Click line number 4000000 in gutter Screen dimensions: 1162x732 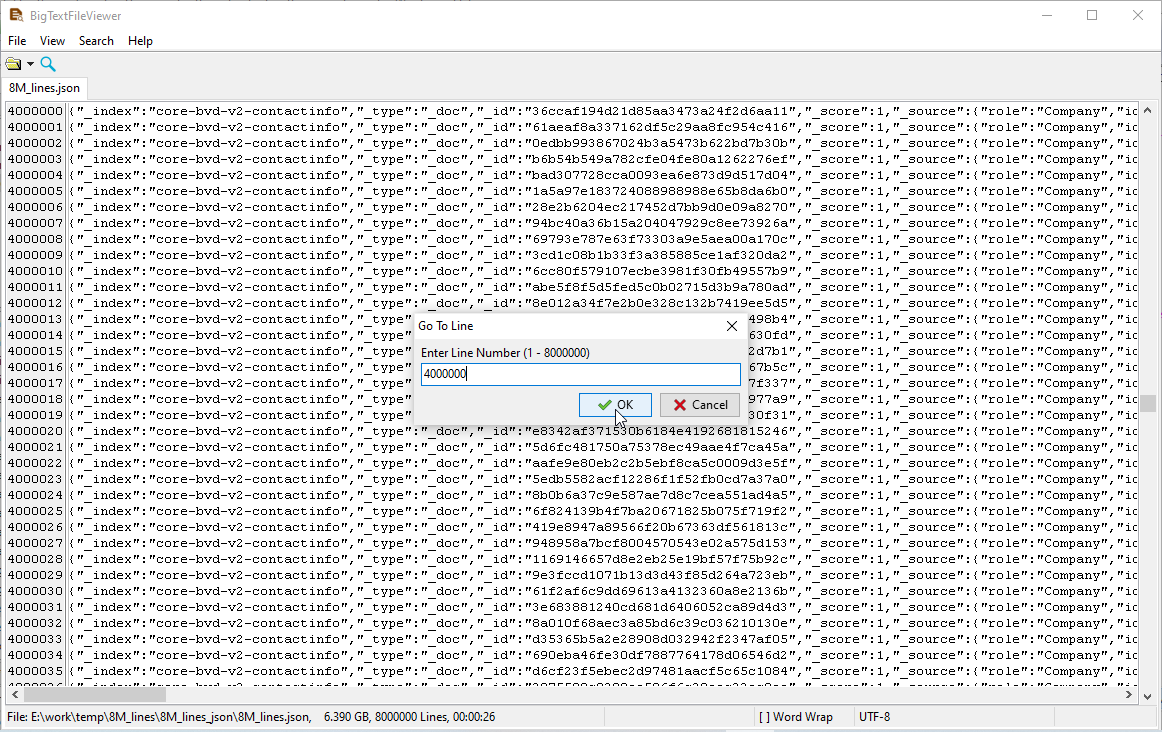35,111
